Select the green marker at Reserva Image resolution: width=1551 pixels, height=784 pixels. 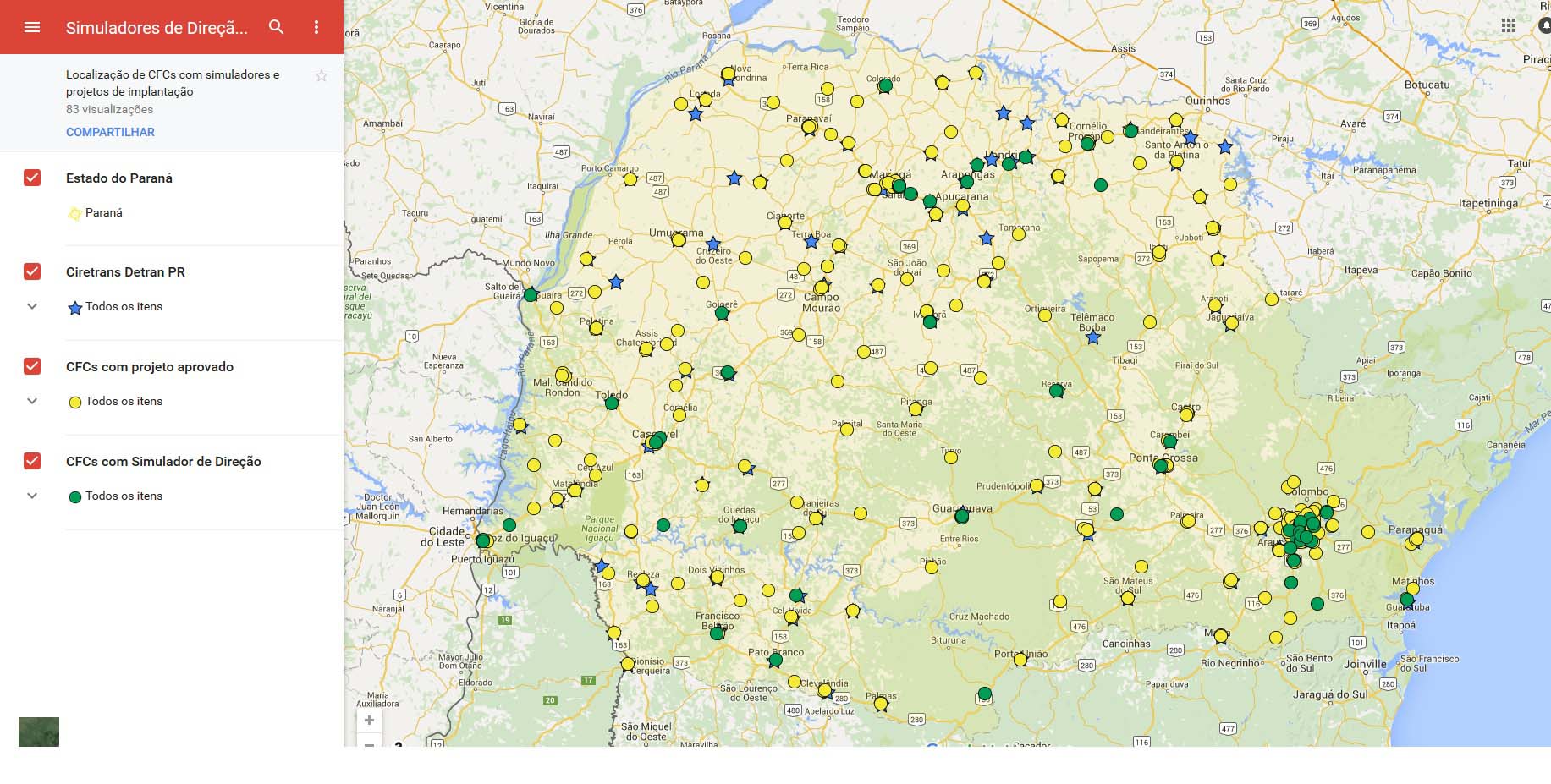coord(1056,391)
